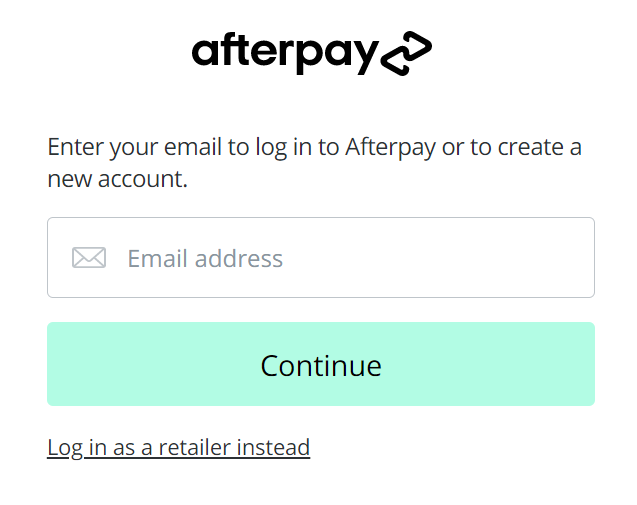Click the afterpay wordmark logo text

[285, 53]
